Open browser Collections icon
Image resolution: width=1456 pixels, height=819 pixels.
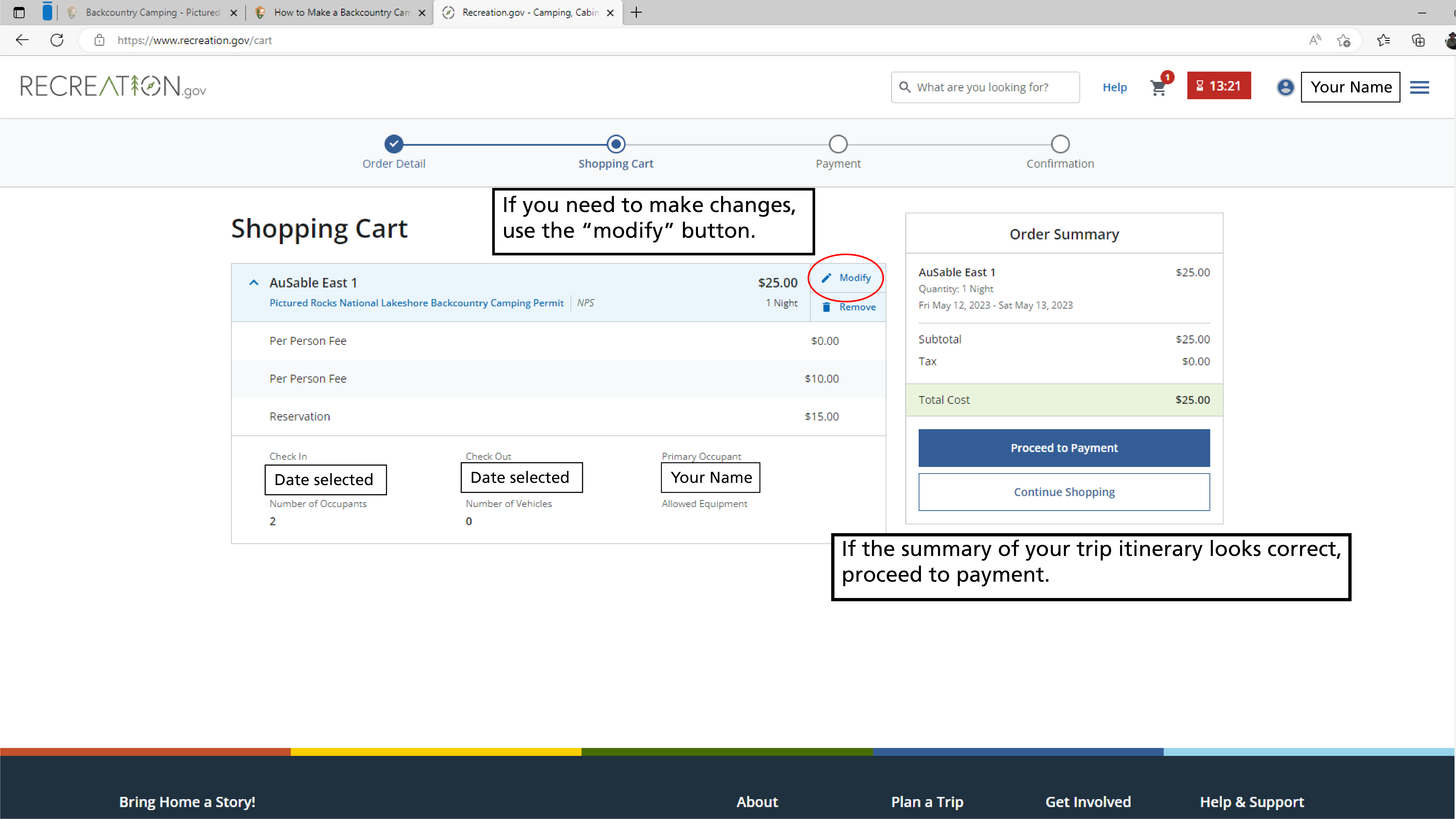(x=1418, y=40)
